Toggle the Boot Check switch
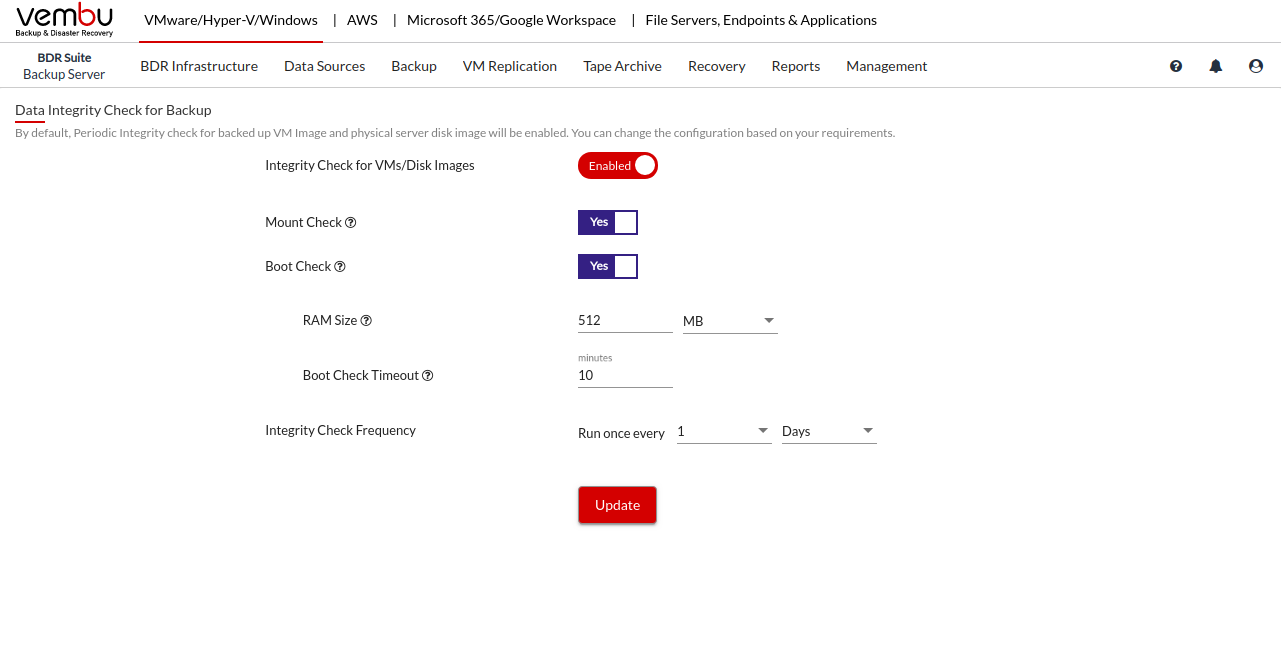The width and height of the screenshot is (1281, 659). click(x=608, y=266)
